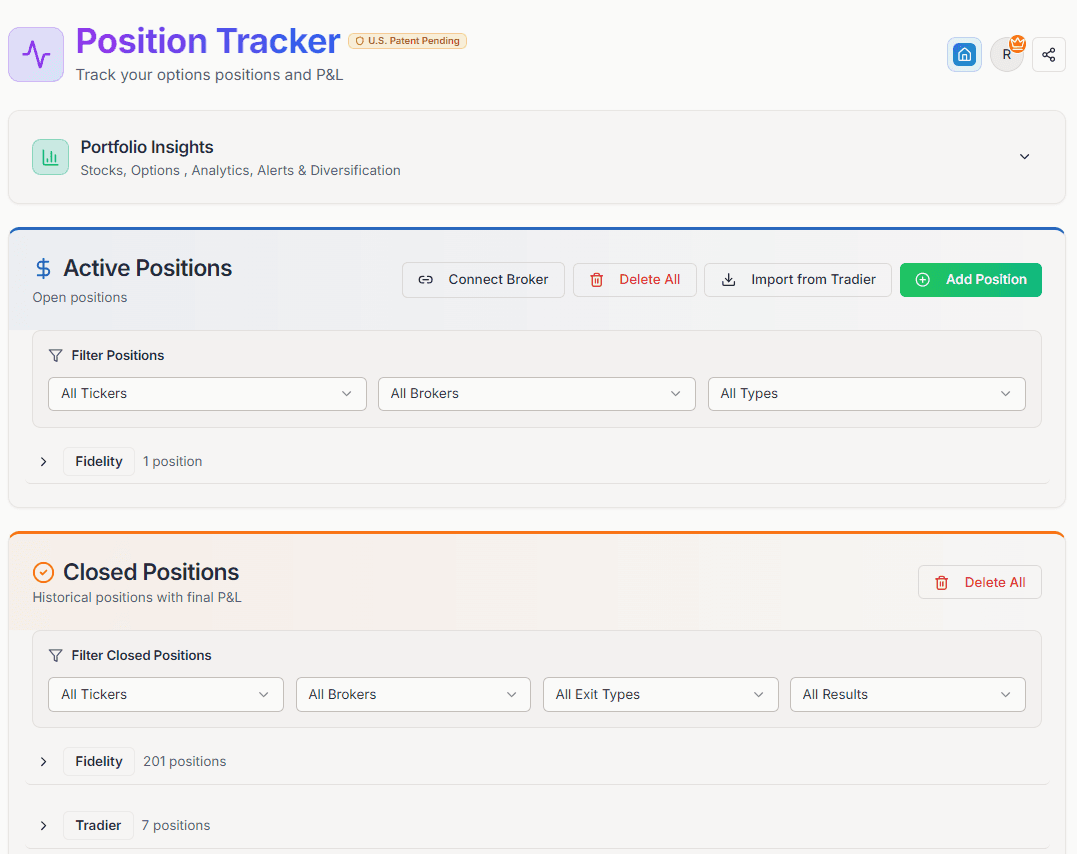Image resolution: width=1077 pixels, height=854 pixels.
Task: Click the checkmark icon beside Closed Positions
Action: [43, 572]
